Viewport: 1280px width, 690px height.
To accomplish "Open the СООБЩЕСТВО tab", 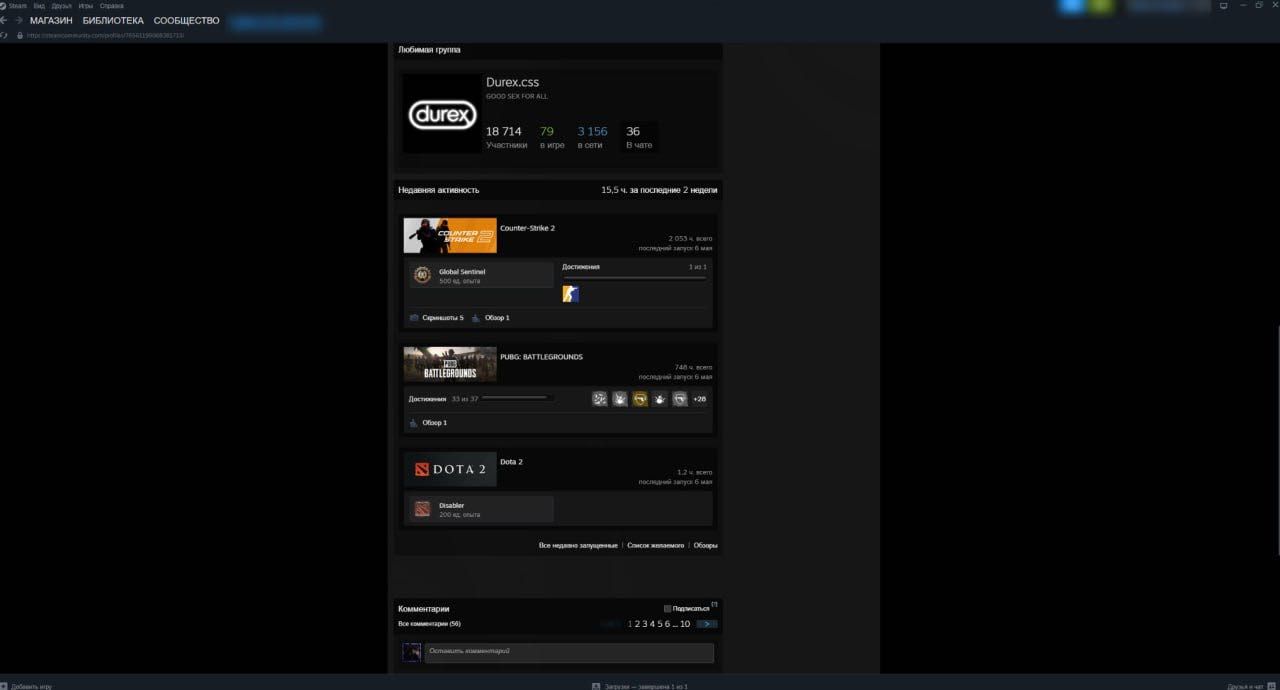I will 187,21.
